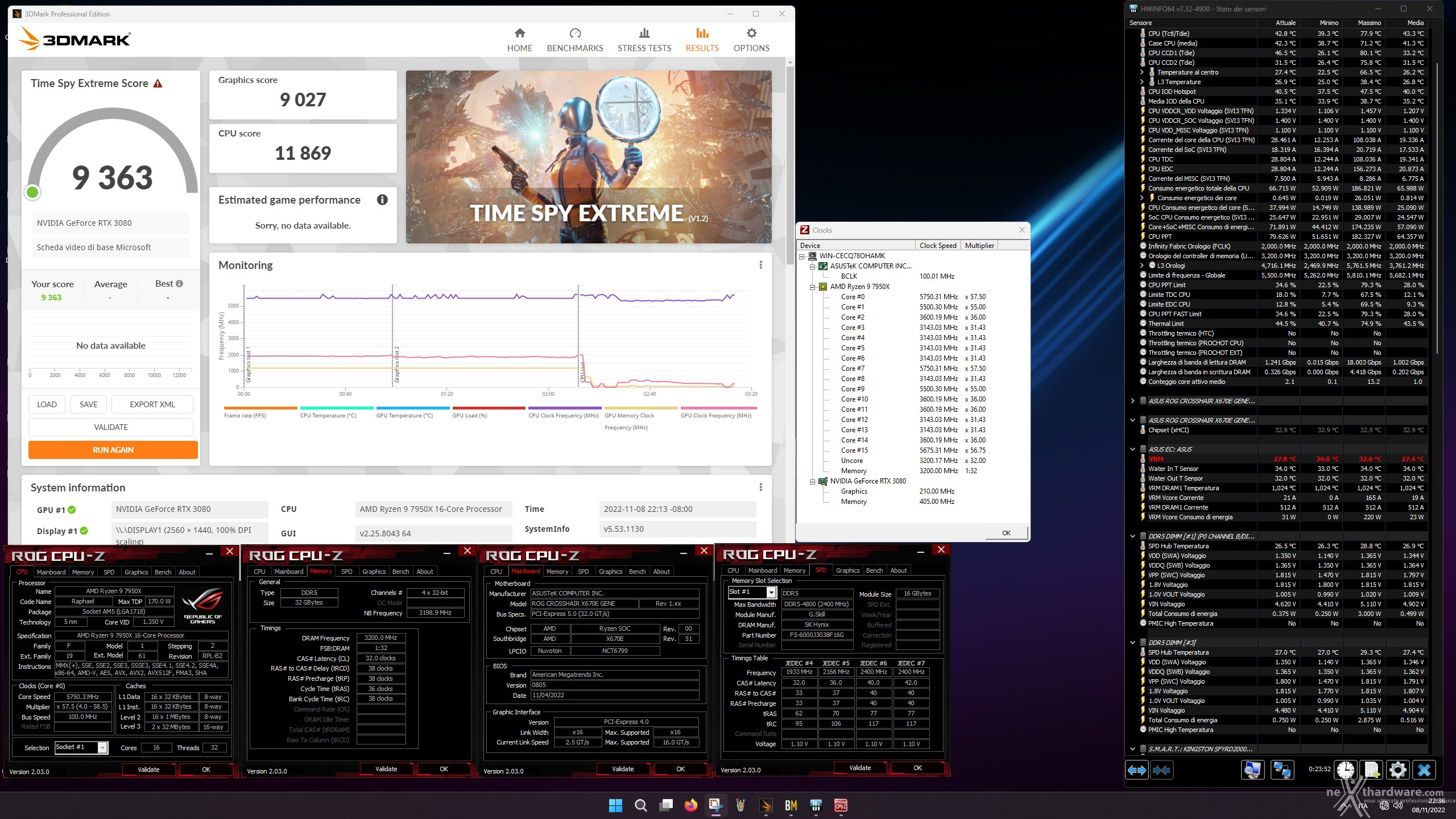Image resolution: width=1456 pixels, height=819 pixels.
Task: Click the orange RUN AGAIN button
Action: coord(113,450)
